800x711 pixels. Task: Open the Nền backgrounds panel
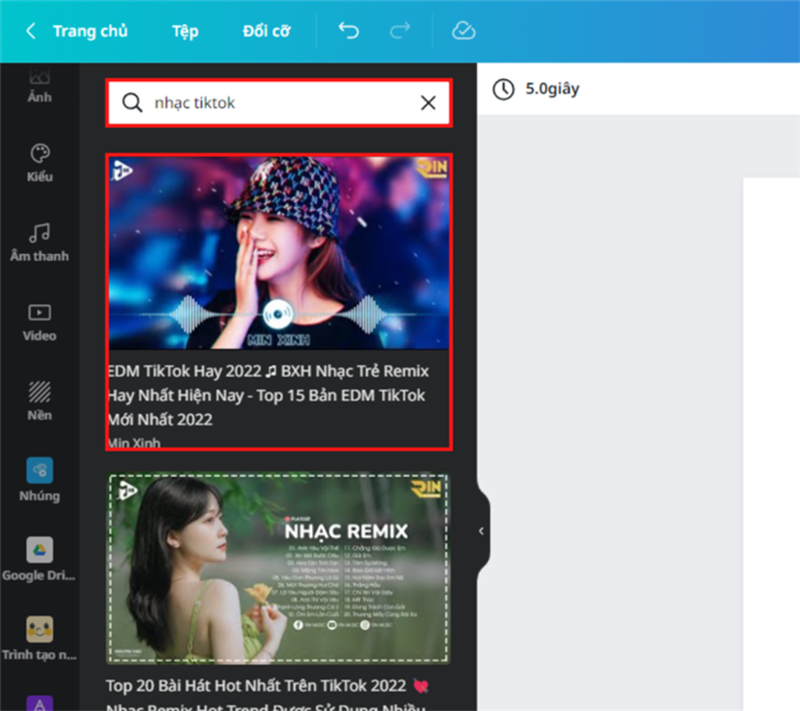[x=38, y=400]
